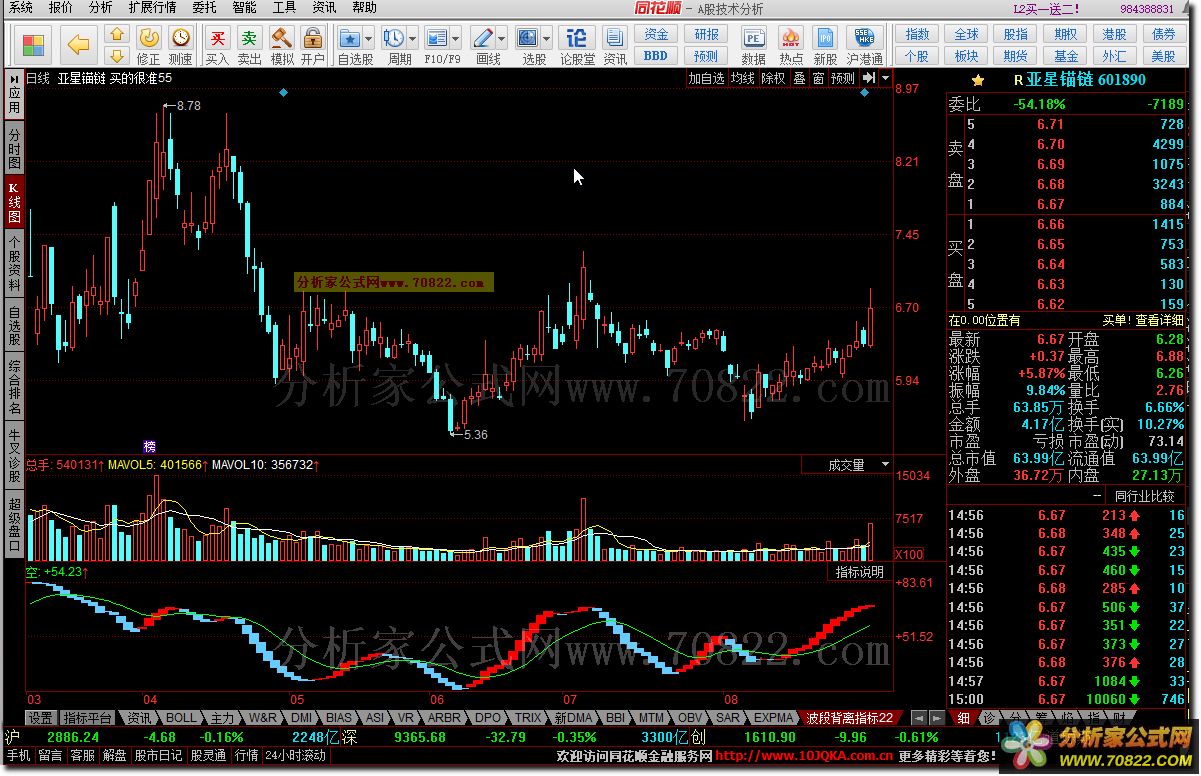This screenshot has width=1201, height=776.
Task: Toggle 均线 moving average display
Action: [742, 78]
